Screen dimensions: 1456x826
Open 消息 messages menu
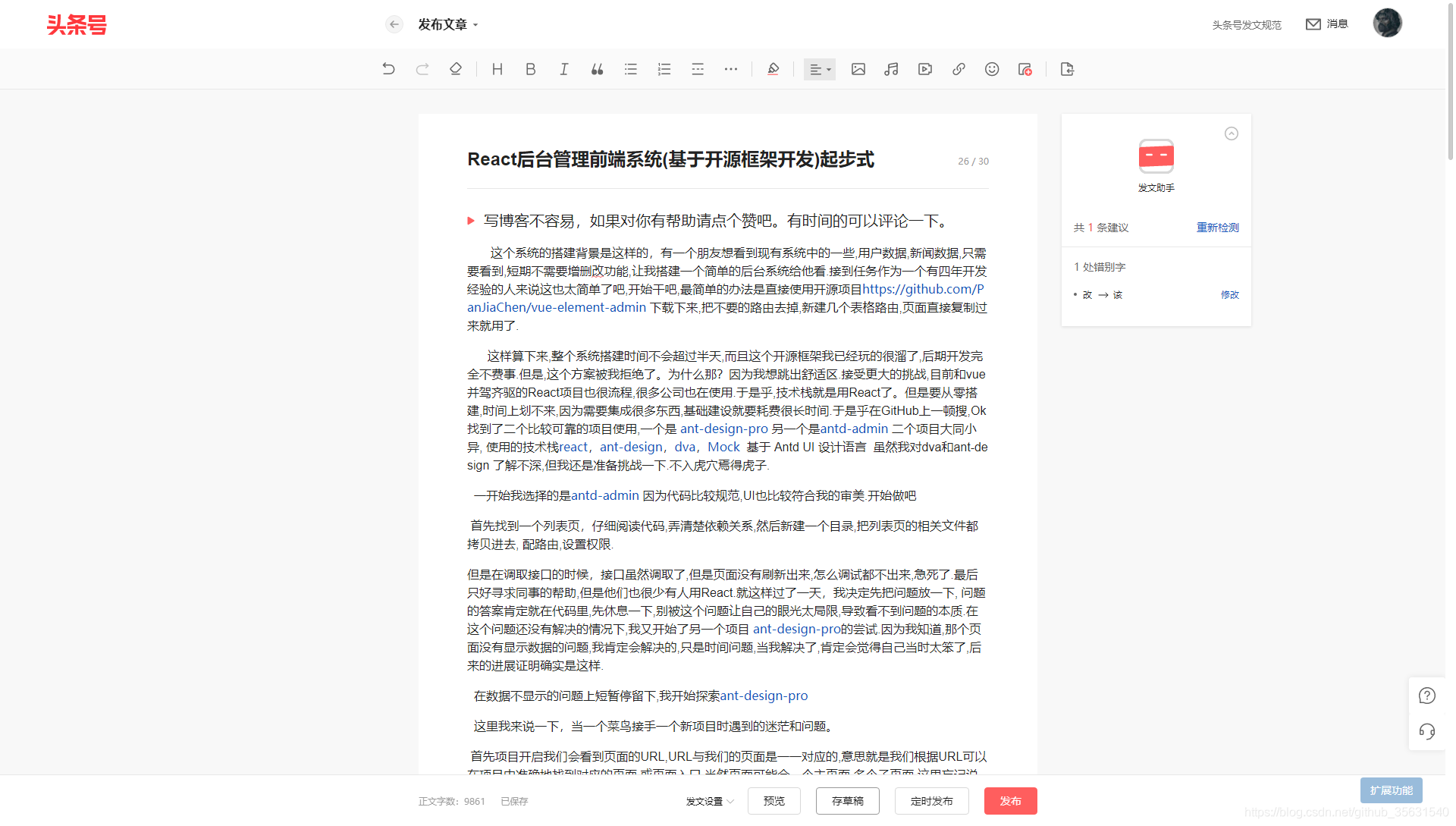(x=1327, y=24)
